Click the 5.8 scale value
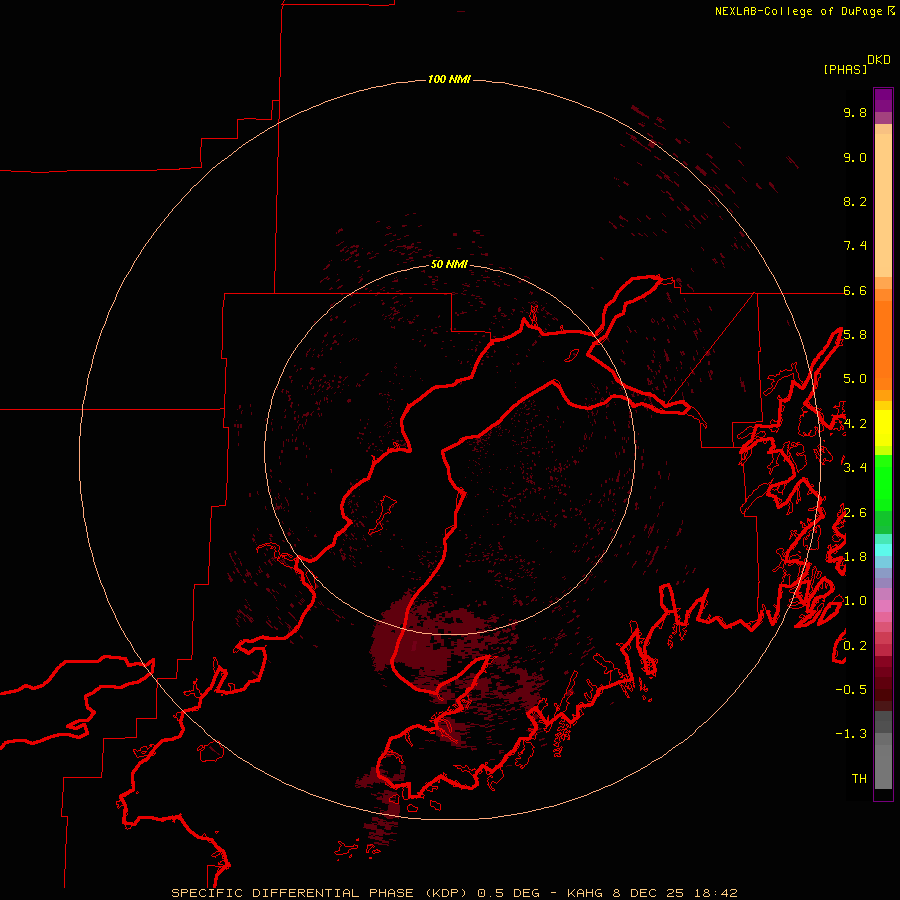The width and height of the screenshot is (900, 900). (855, 335)
